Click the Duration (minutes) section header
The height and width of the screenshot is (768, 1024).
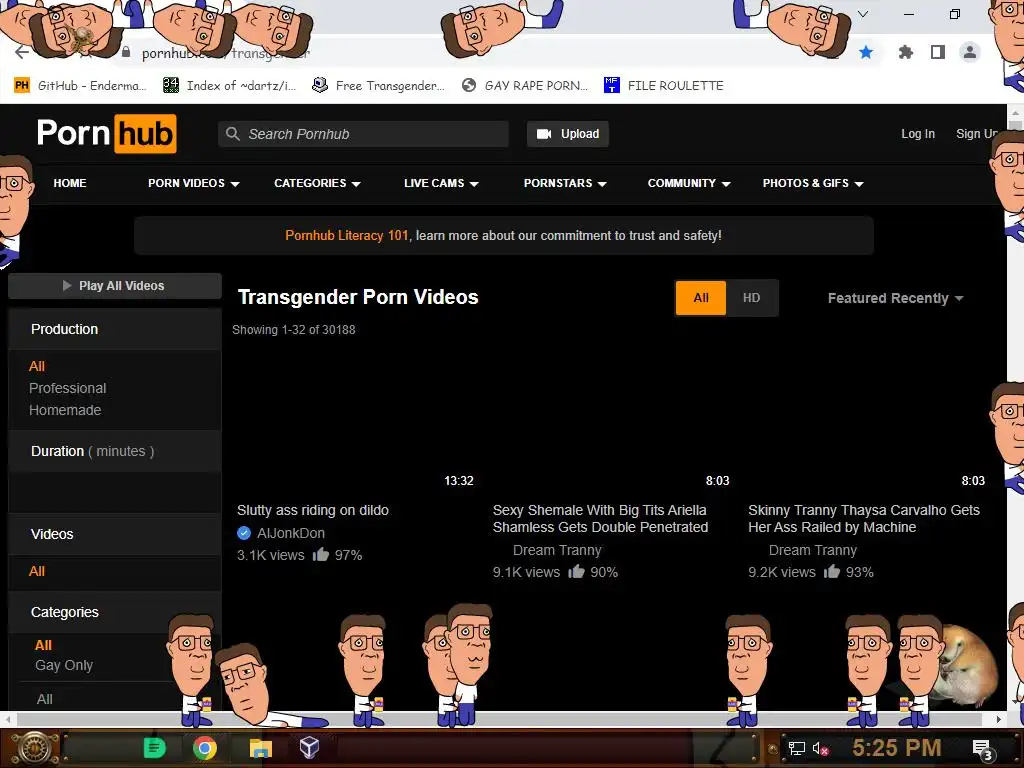point(115,451)
